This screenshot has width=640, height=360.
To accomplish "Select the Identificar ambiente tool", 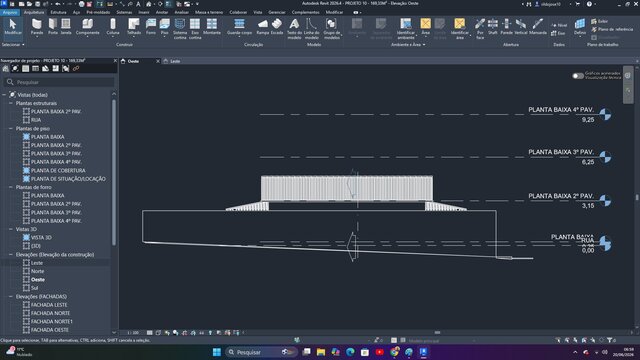I will 406,29.
